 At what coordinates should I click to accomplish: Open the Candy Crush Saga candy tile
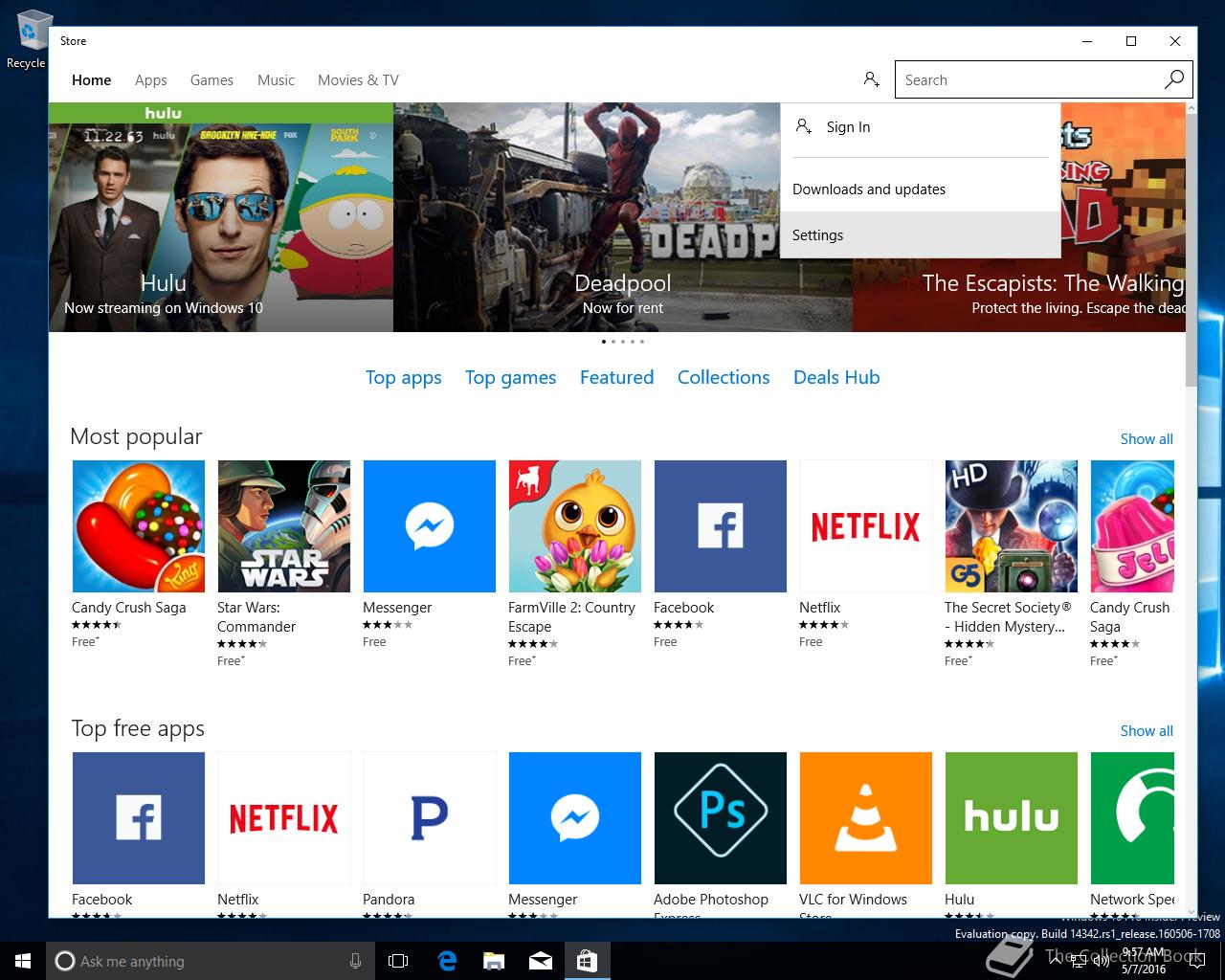pyautogui.click(x=139, y=526)
